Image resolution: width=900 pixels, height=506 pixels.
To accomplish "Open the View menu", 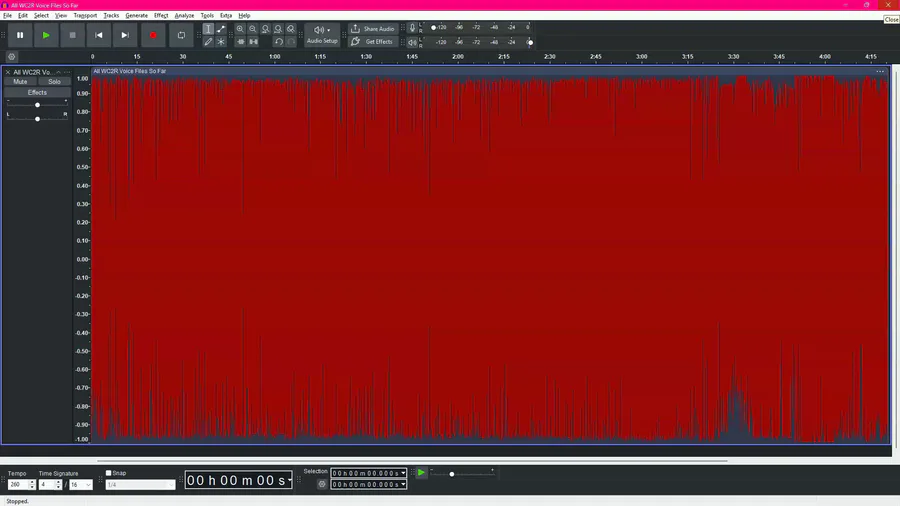I will point(61,15).
